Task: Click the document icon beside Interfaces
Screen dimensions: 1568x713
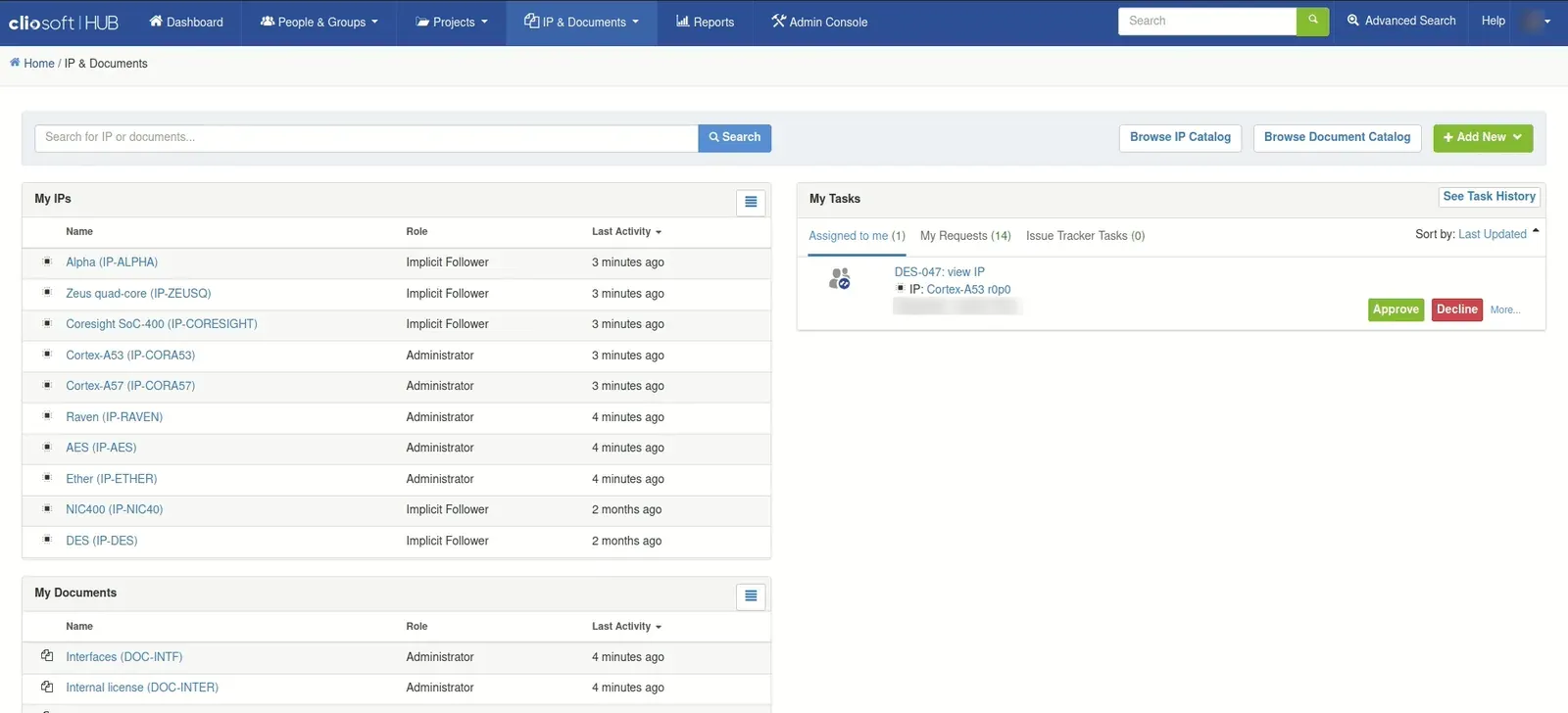Action: 47,656
